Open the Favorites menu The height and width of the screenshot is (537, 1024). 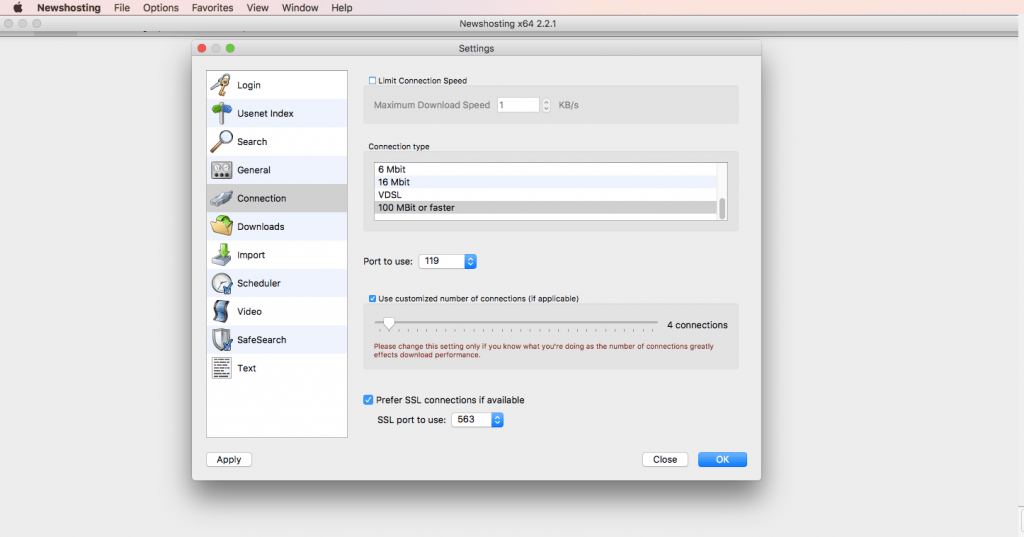[x=212, y=8]
